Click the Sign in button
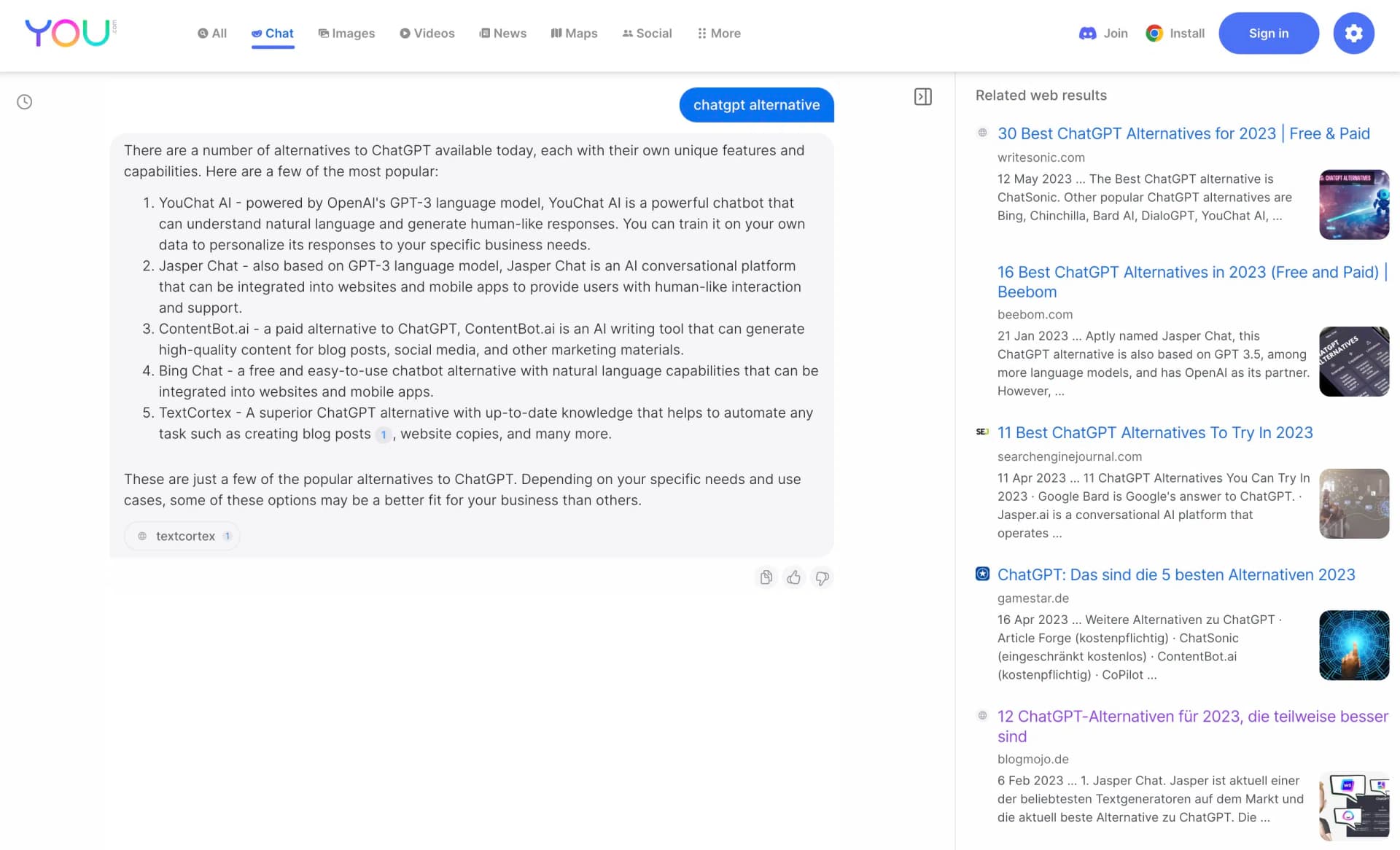Image resolution: width=1400 pixels, height=850 pixels. point(1268,33)
